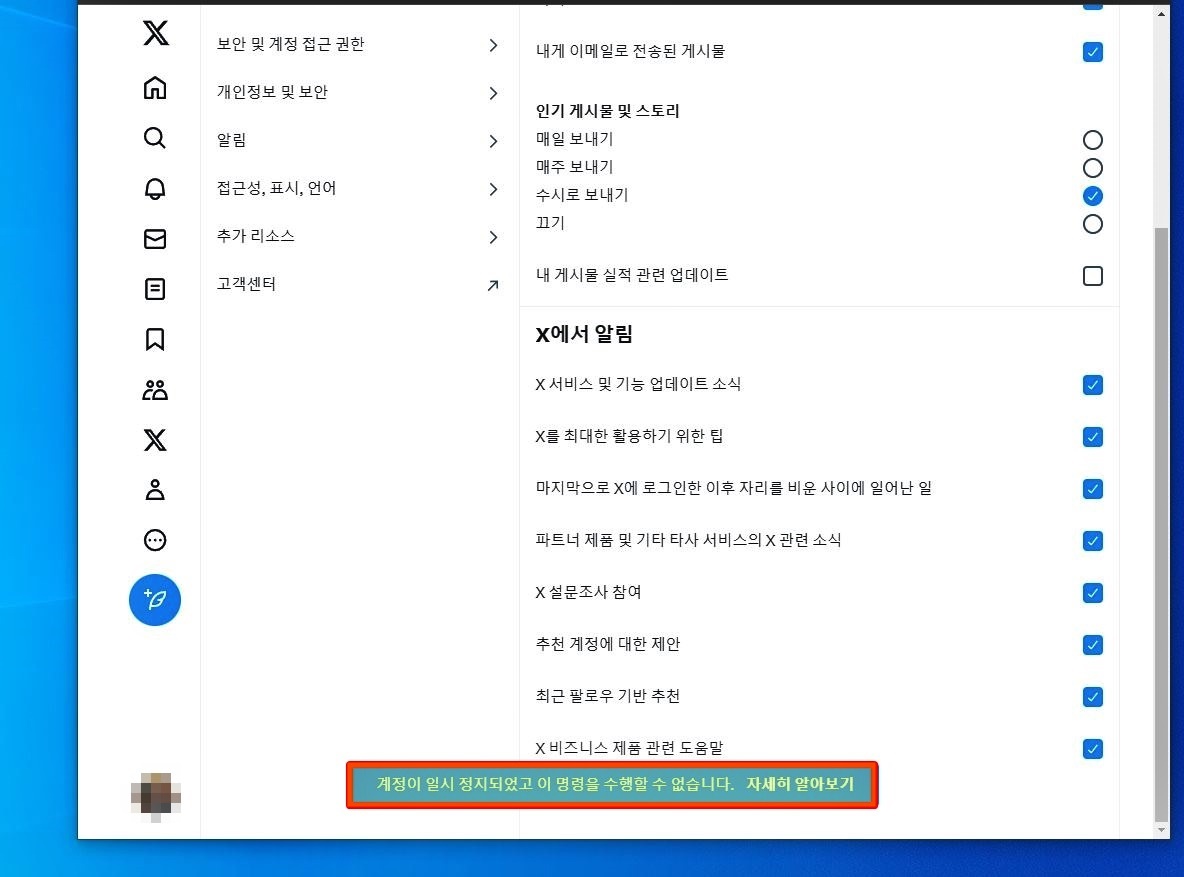Screen dimensions: 1184x877
Task: Open Bookmarks icon in sidebar
Action: pos(155,339)
